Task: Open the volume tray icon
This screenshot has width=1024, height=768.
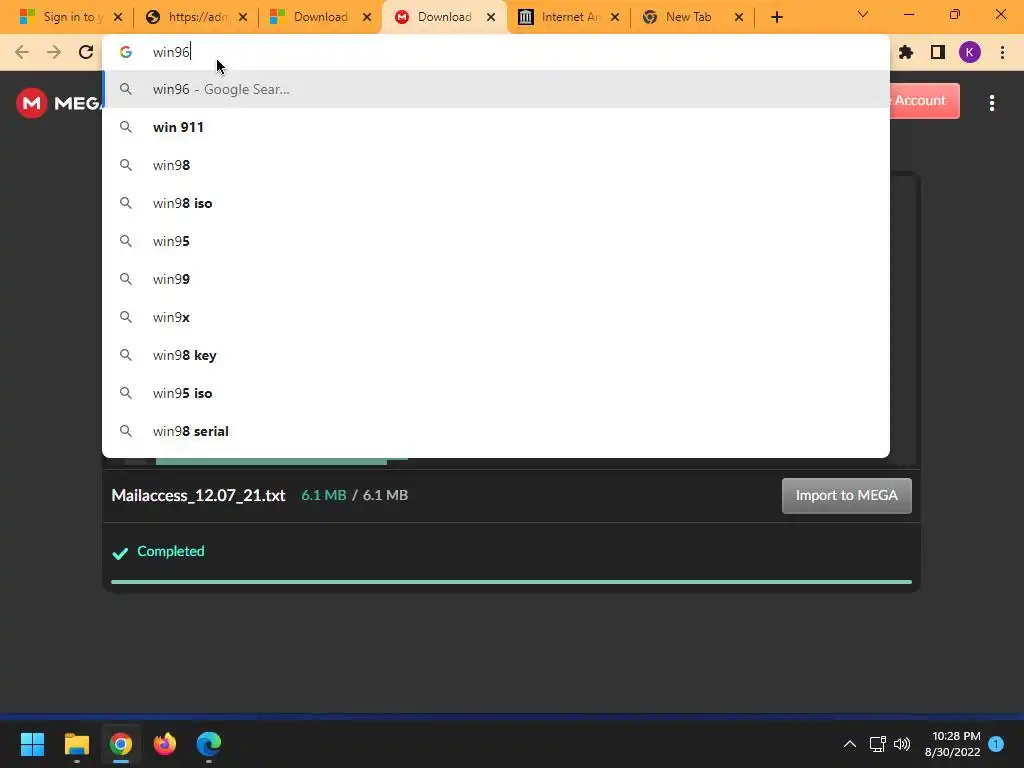Action: pos(902,744)
